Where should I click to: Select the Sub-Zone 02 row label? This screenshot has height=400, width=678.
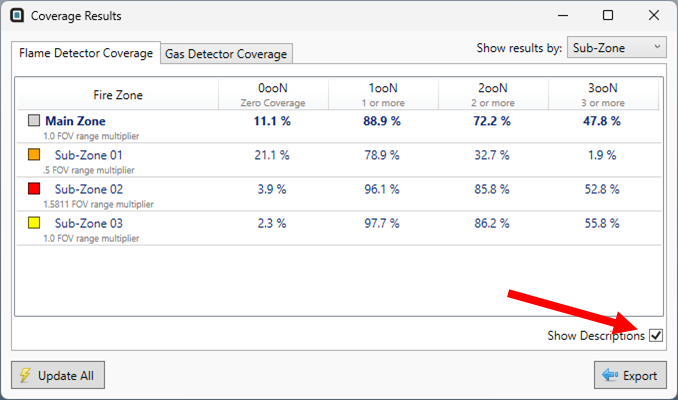click(89, 189)
